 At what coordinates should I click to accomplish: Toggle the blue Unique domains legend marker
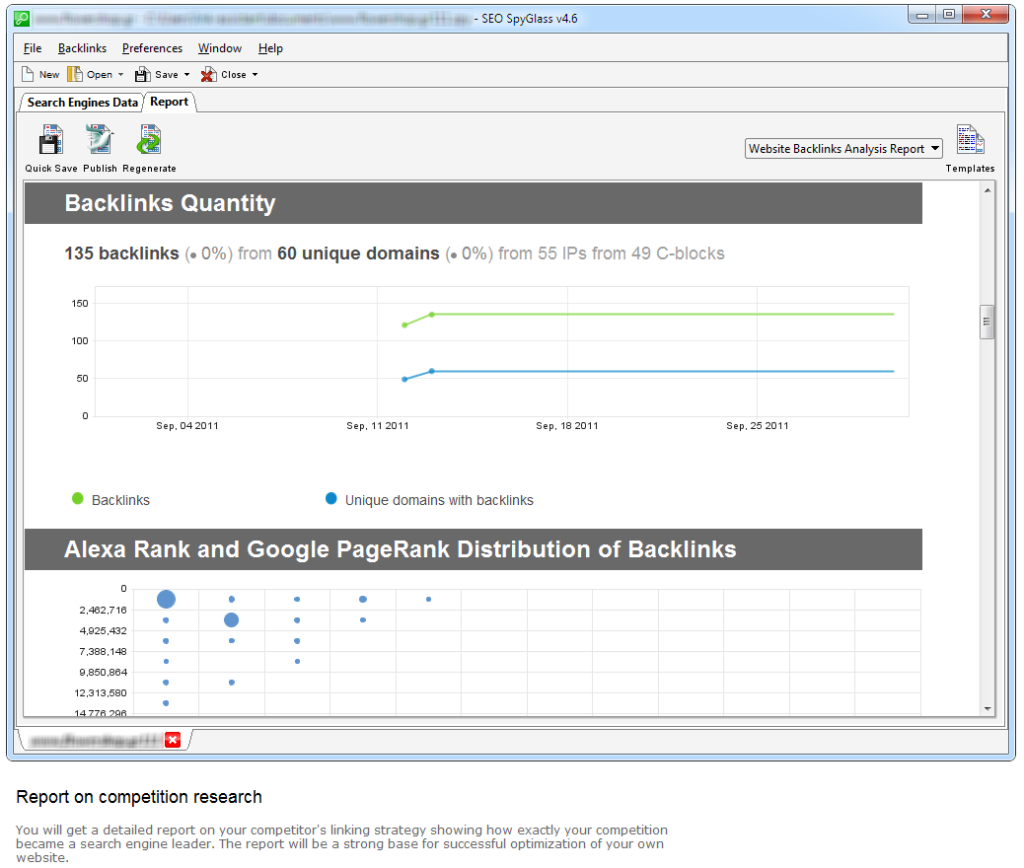click(331, 499)
